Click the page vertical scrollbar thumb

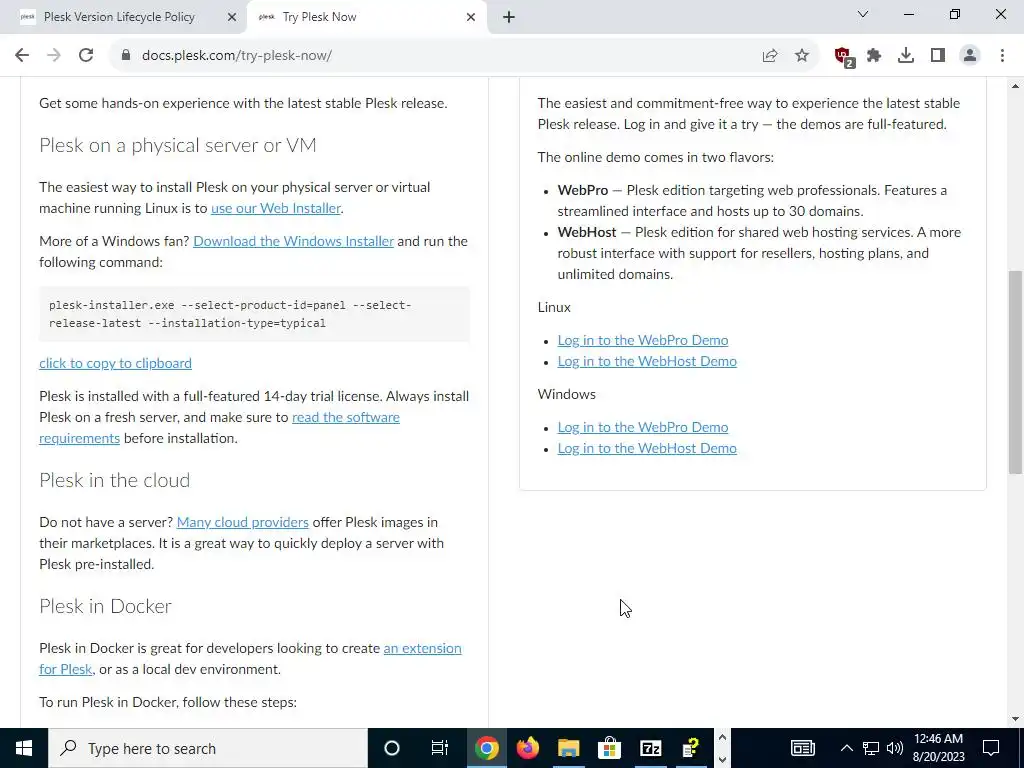click(1015, 372)
